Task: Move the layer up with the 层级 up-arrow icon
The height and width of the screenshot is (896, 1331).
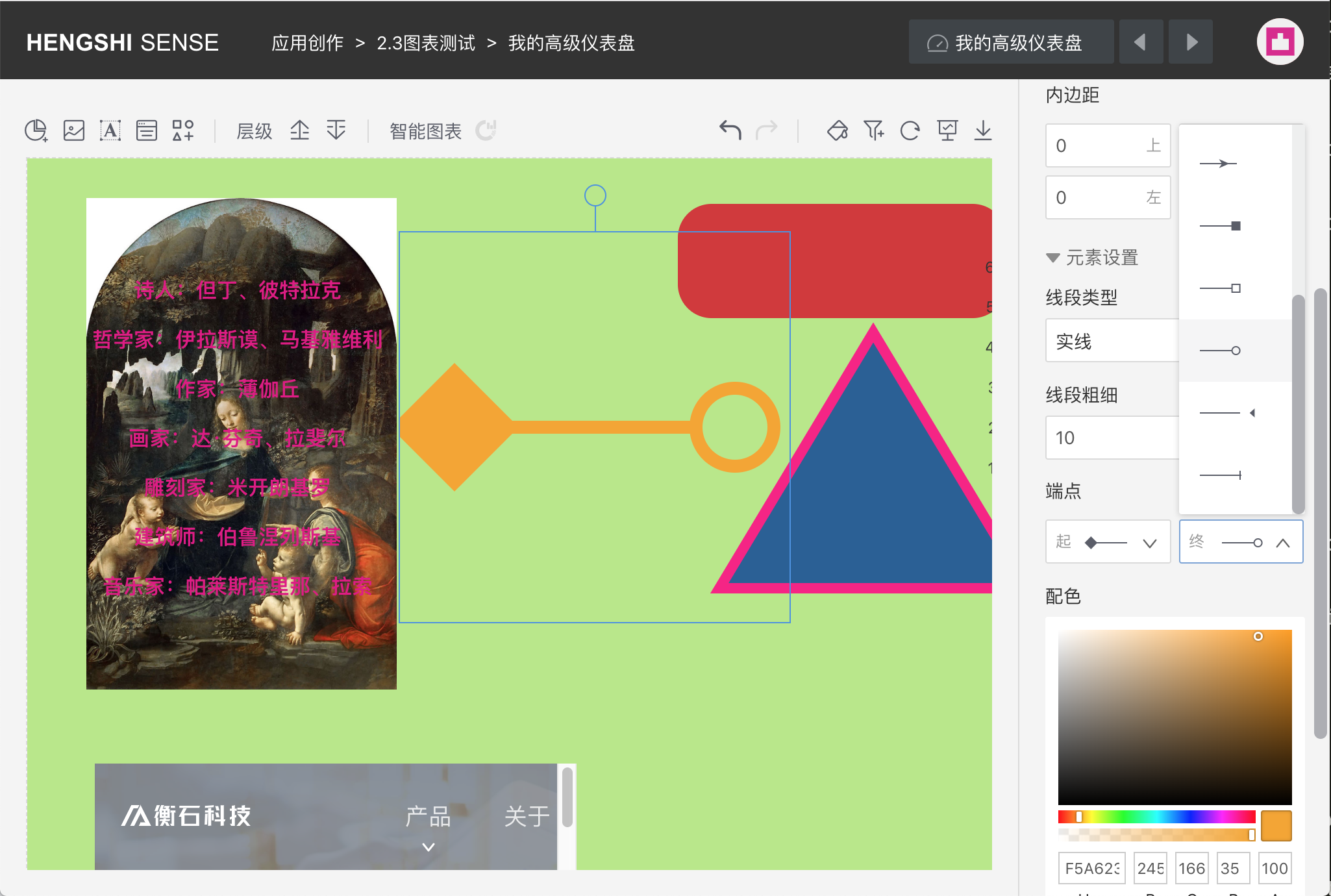Action: tap(299, 131)
